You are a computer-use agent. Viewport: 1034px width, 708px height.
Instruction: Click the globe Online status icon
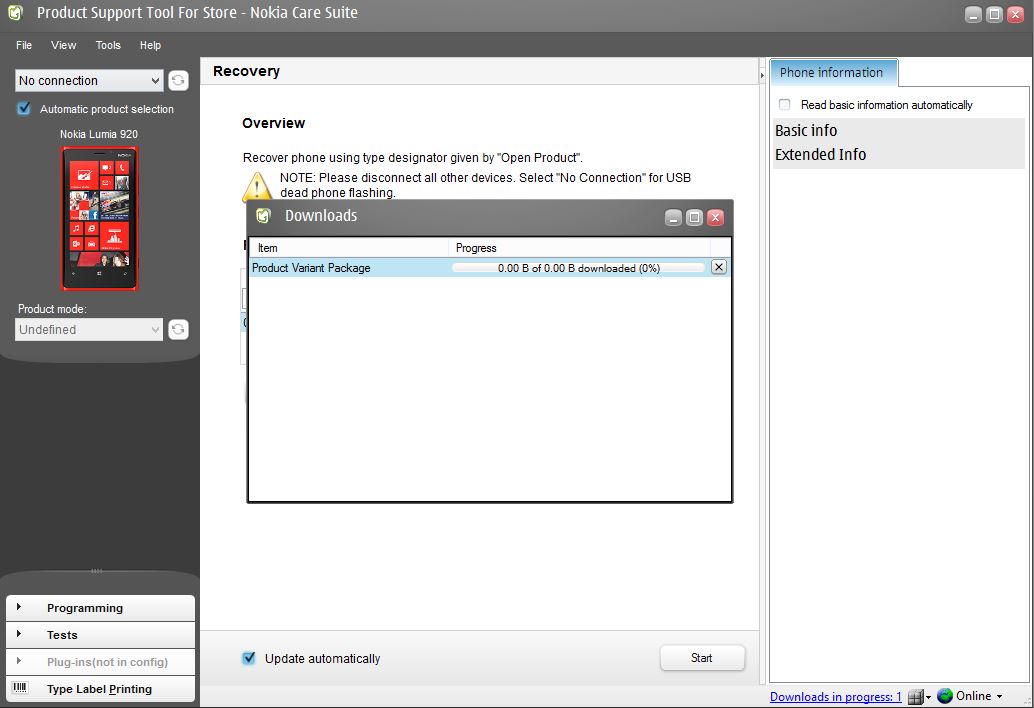945,696
